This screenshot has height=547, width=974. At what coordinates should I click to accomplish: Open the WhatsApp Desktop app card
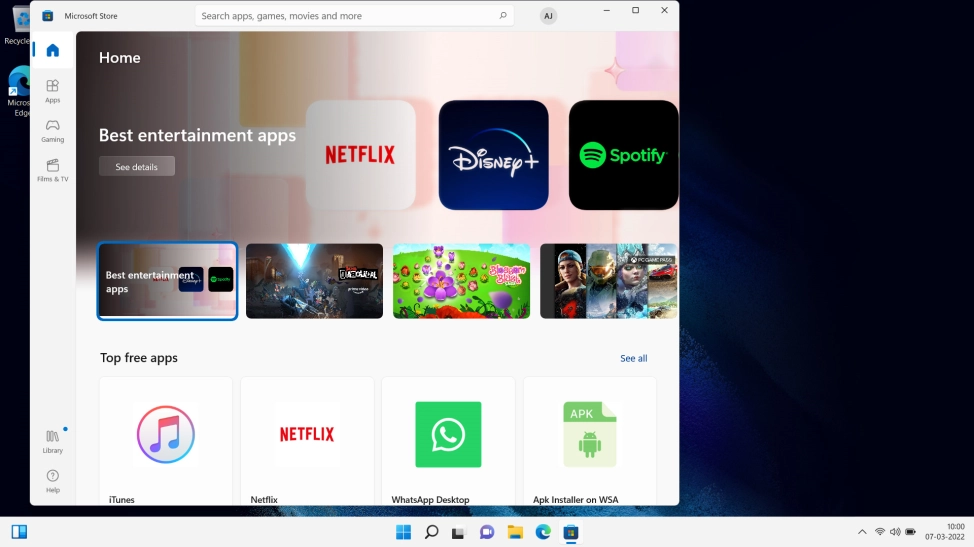[448, 441]
